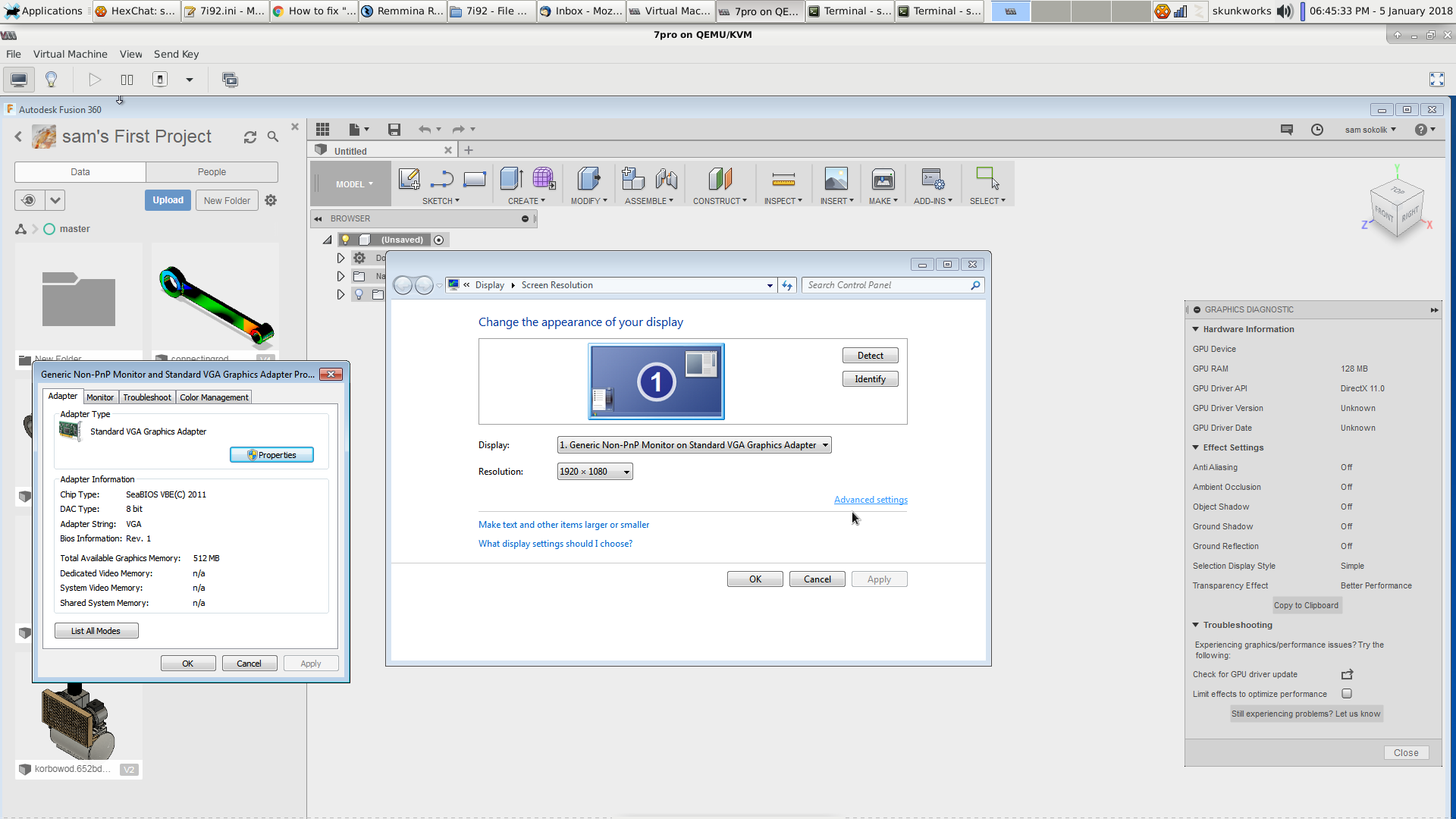Click the ViewCube FRONT face
1456x819 pixels.
click(1384, 214)
